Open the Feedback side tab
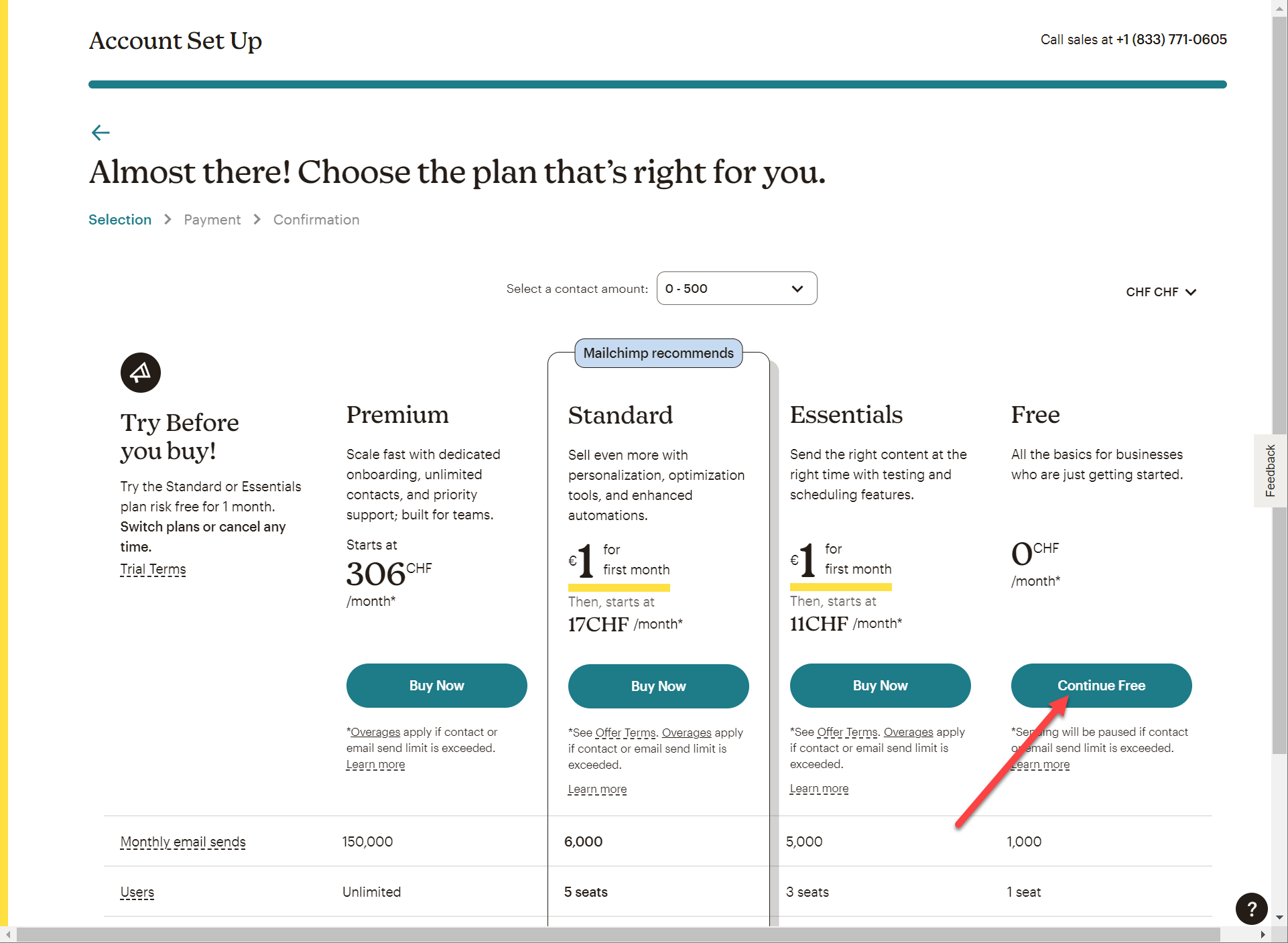This screenshot has height=943, width=1288. point(1270,470)
